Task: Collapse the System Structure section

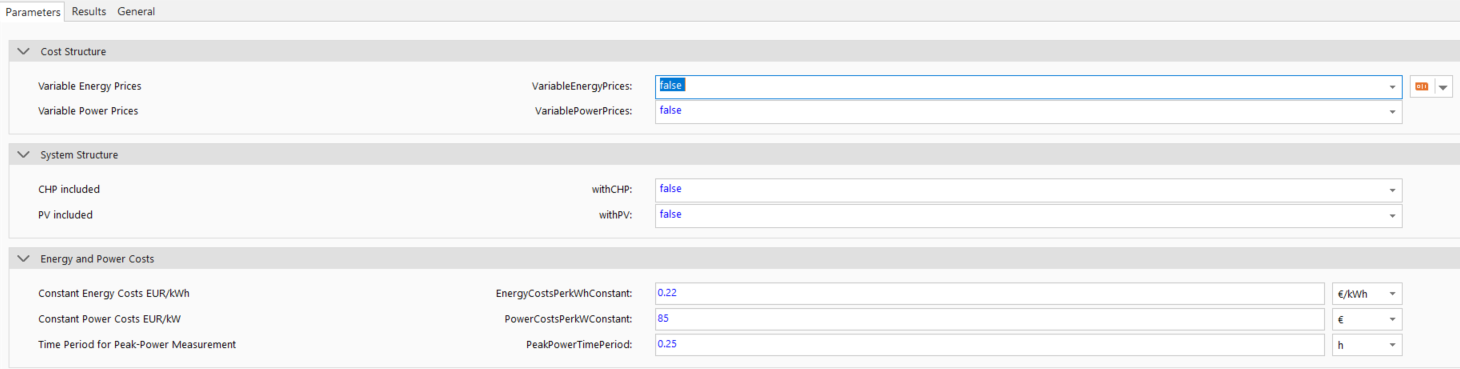Action: 24,155
